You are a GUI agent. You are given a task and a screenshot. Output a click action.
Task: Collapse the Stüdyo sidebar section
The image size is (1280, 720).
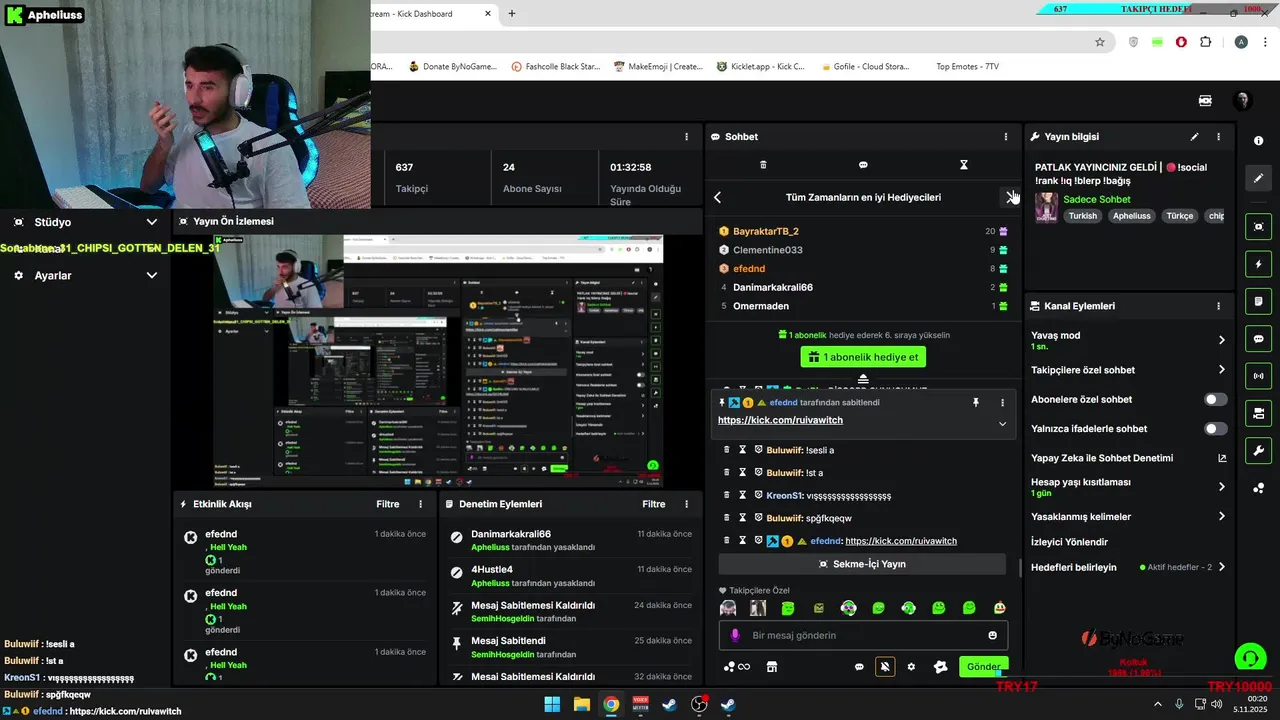tap(152, 222)
